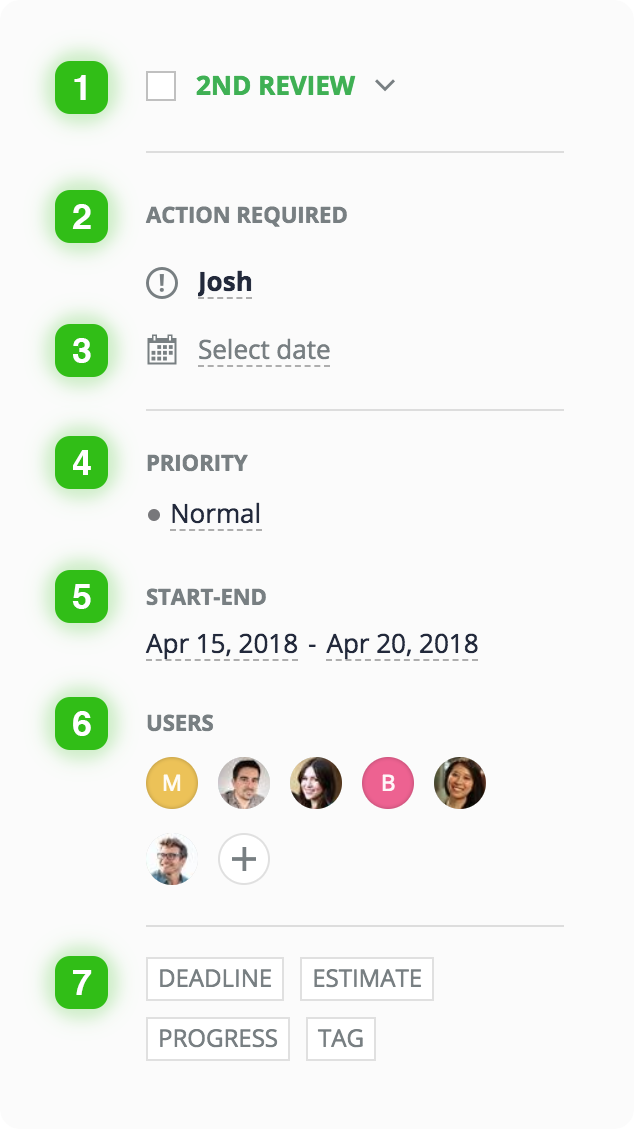Edit end date Apr 20, 2018

pos(402,644)
